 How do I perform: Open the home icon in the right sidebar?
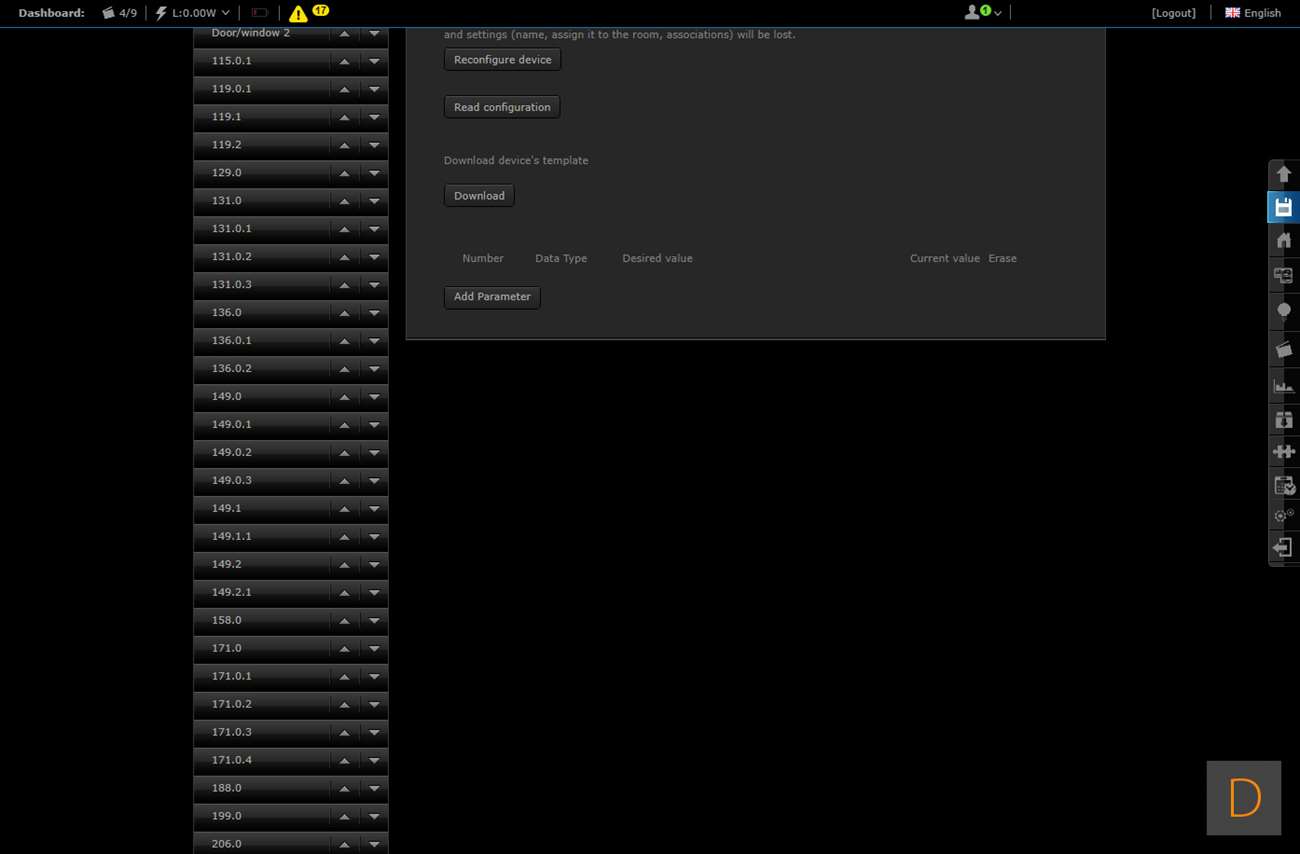pyautogui.click(x=1284, y=240)
